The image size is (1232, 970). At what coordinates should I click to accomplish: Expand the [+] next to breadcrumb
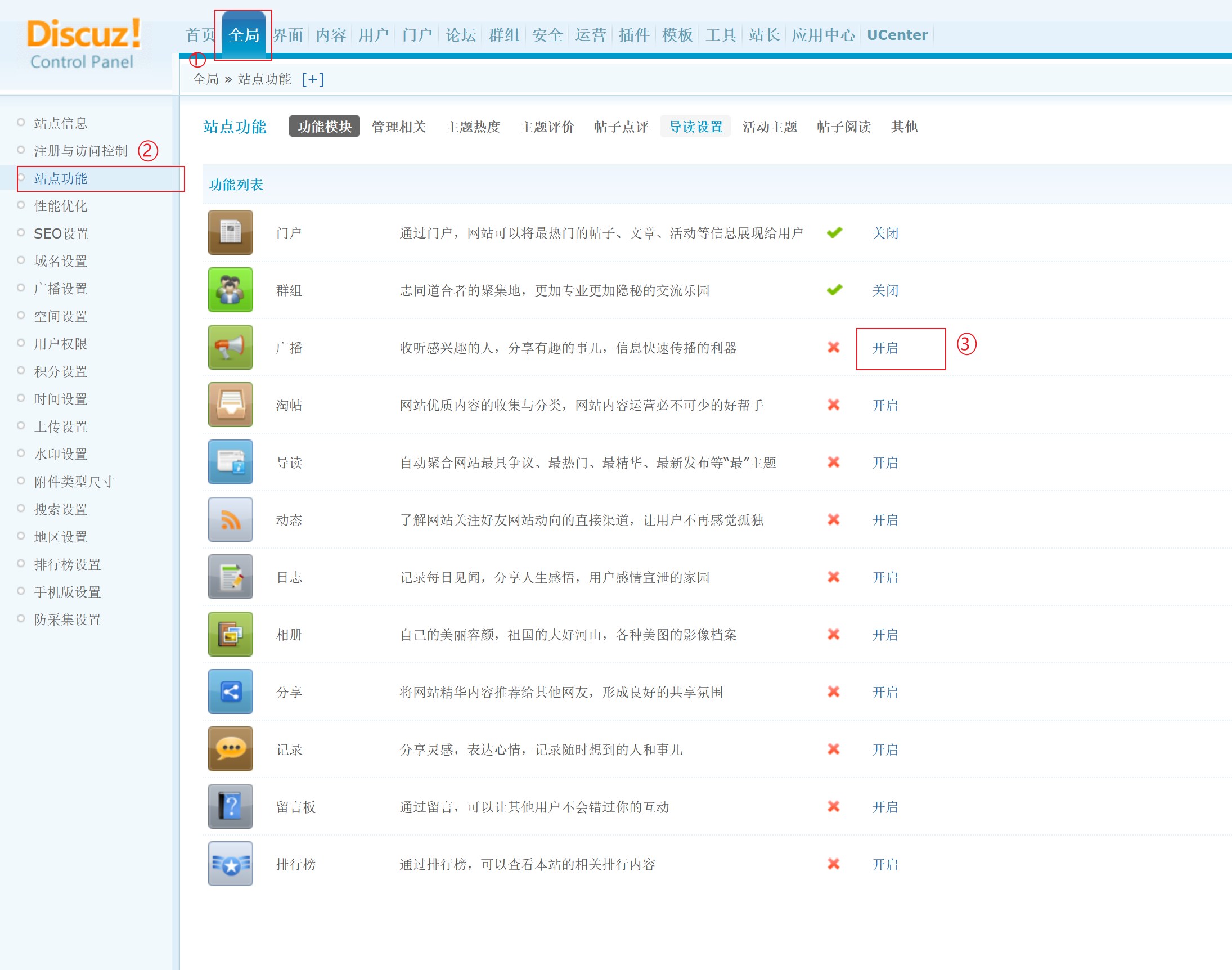point(312,79)
